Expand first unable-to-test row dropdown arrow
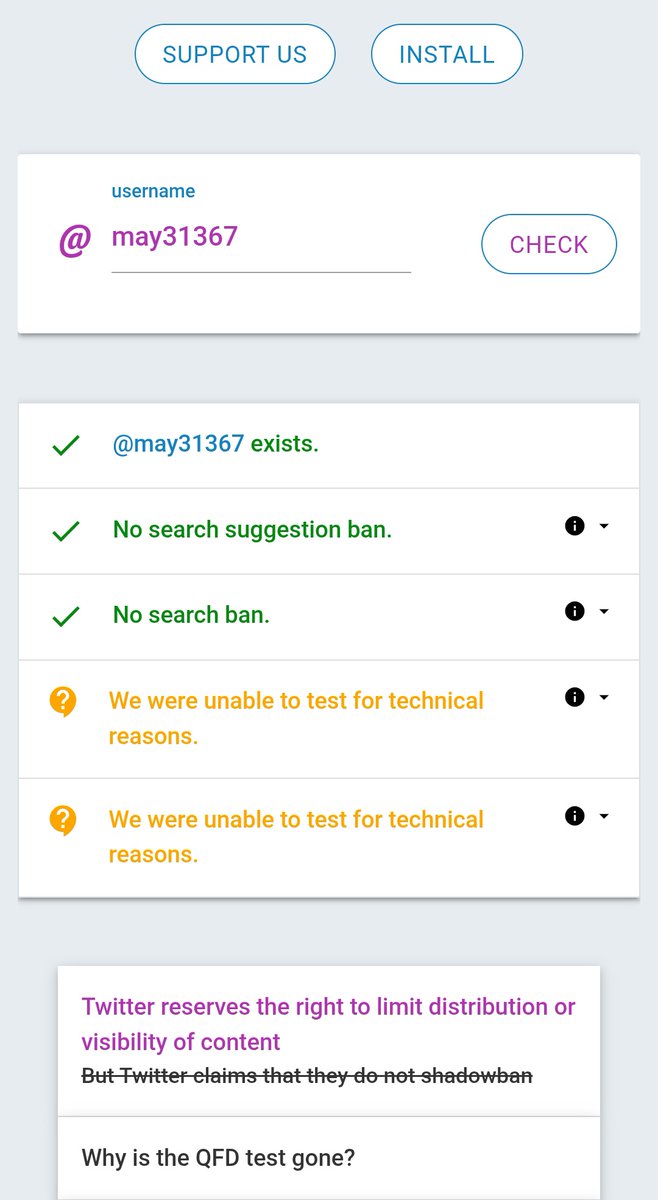 point(603,697)
